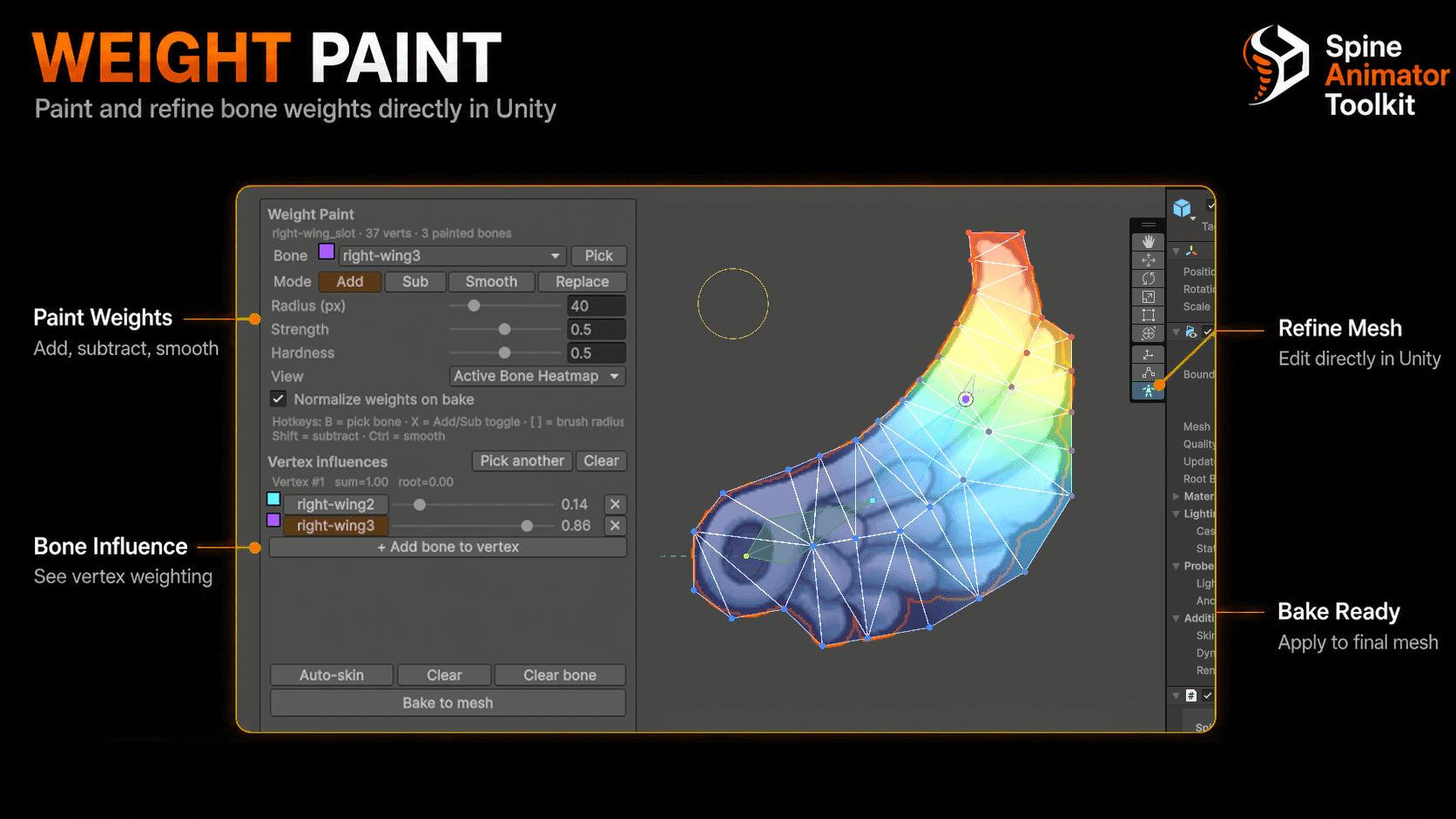Click the skinned mesh renderer component icon
This screenshot has height=819, width=1456.
pyautogui.click(x=1190, y=332)
